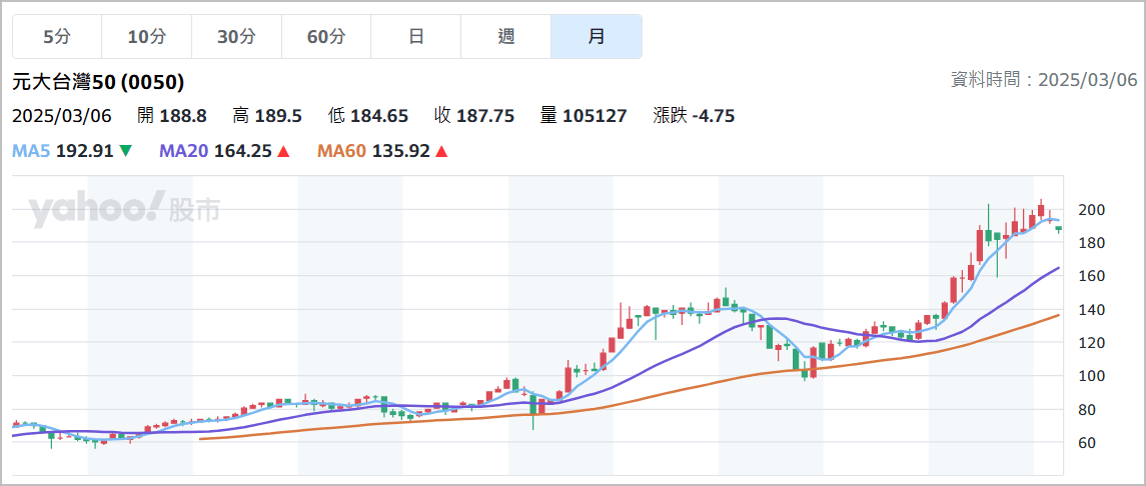Click the date 2025/03/06 in quote row

coord(62,115)
